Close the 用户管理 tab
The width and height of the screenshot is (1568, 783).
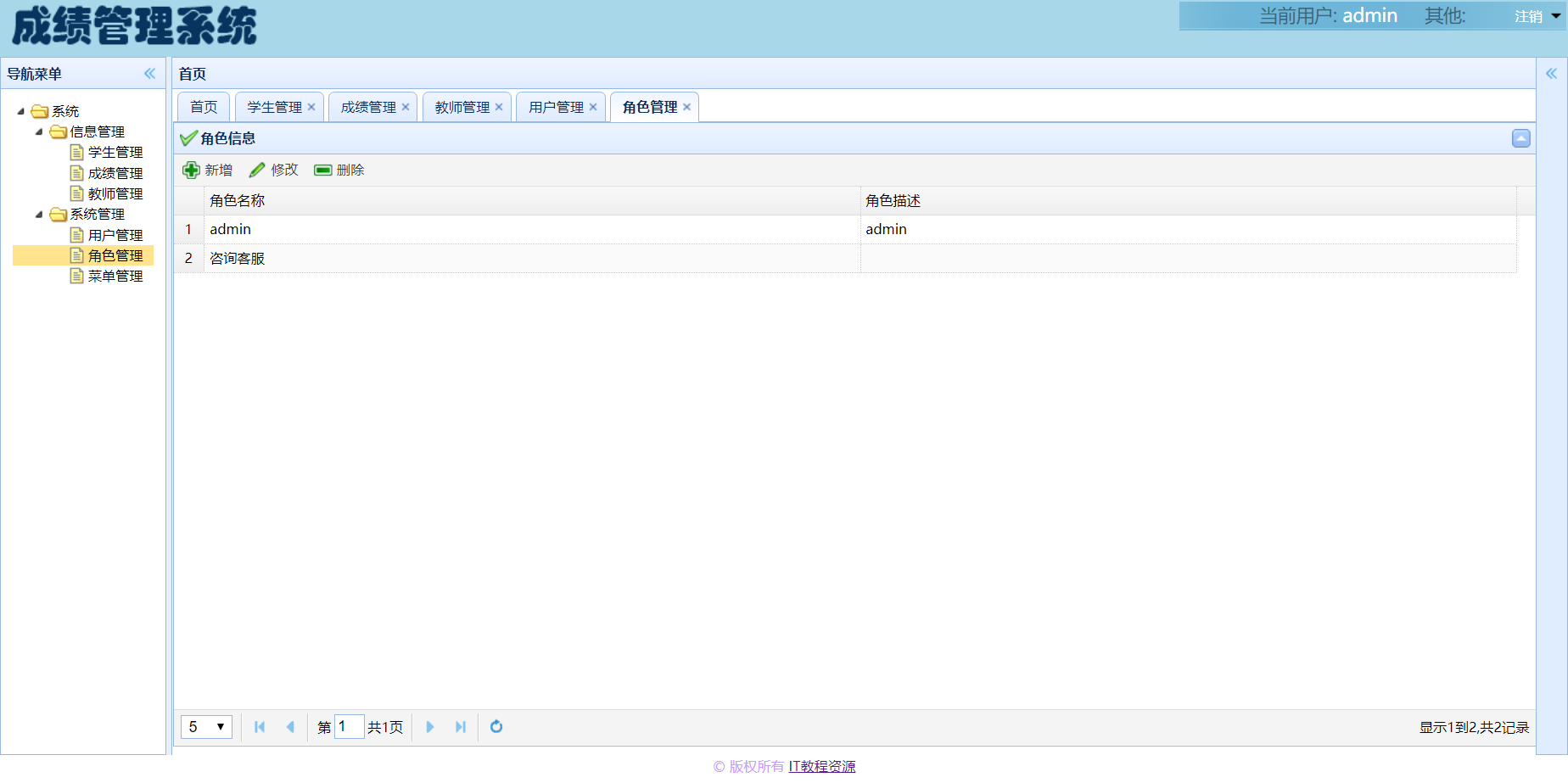(x=593, y=107)
